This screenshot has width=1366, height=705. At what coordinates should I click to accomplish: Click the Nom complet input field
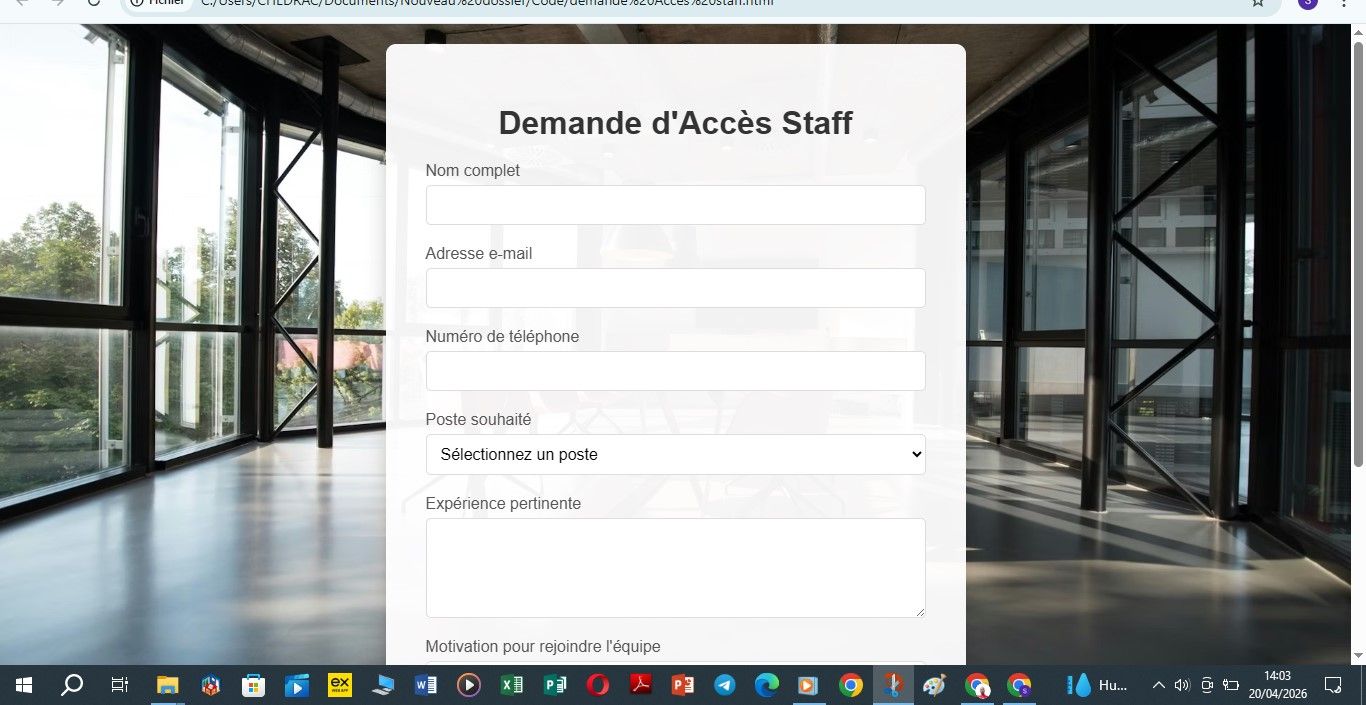[x=675, y=205]
